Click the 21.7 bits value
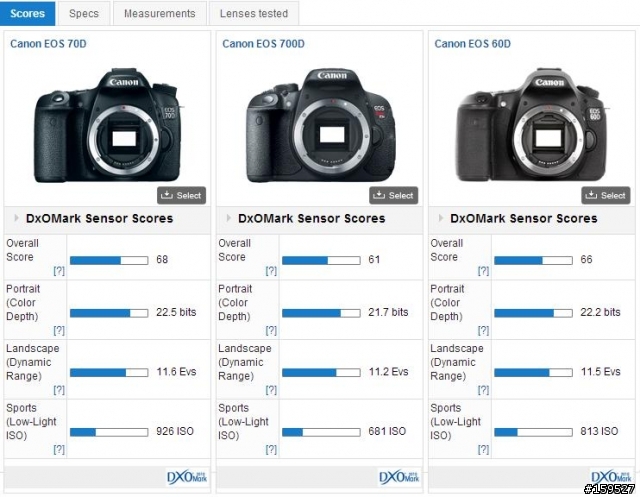Image resolution: width=640 pixels, height=497 pixels. (x=388, y=312)
